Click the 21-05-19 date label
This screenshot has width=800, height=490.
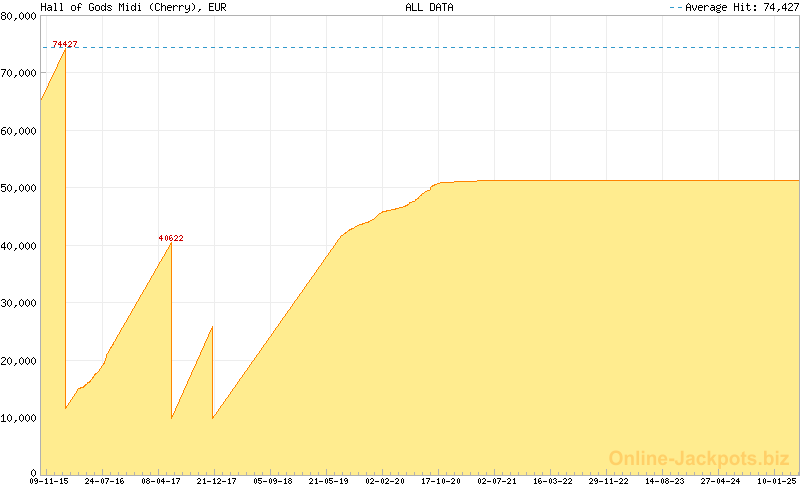[328, 481]
